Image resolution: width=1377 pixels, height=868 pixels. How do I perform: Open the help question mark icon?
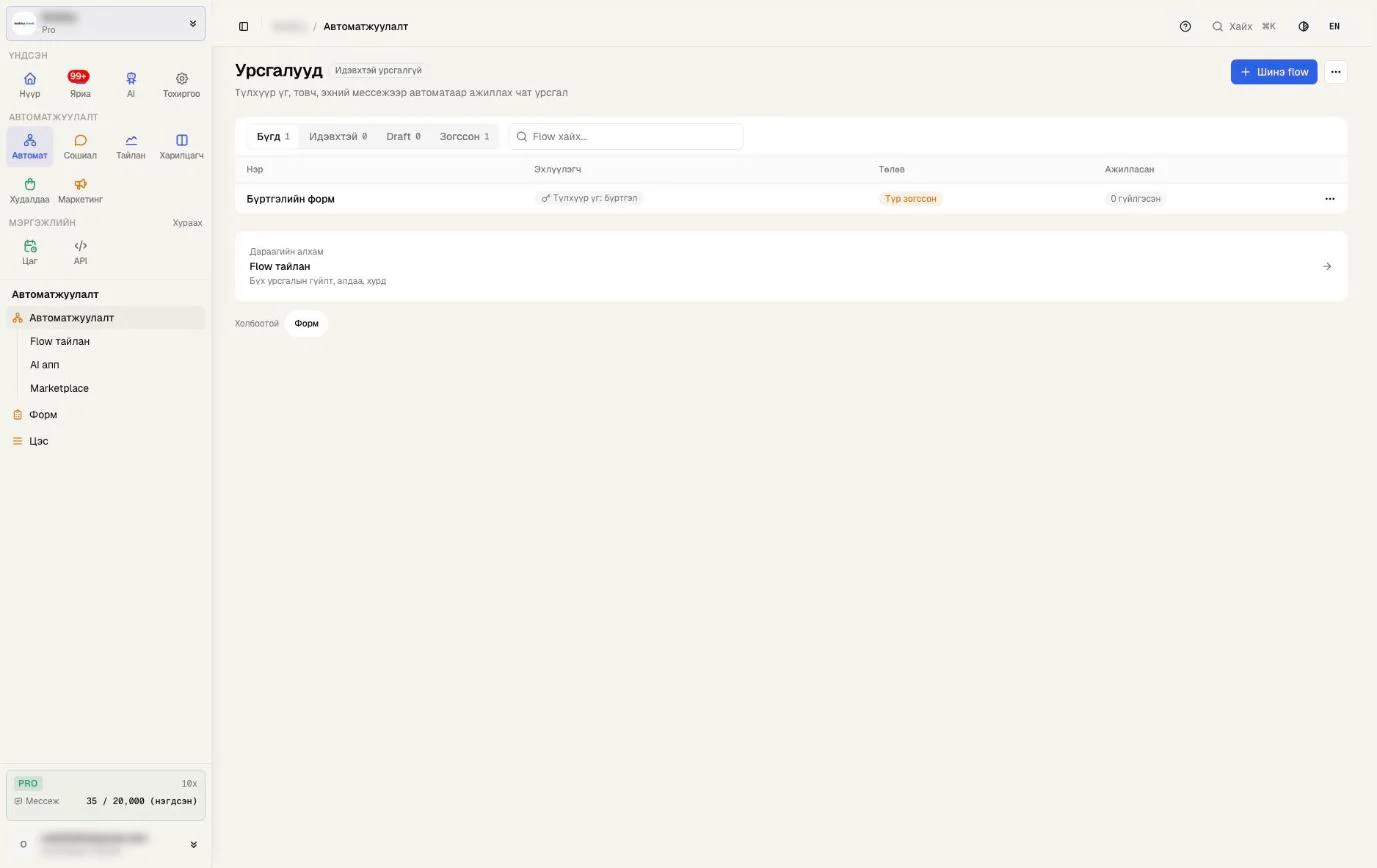(1185, 26)
